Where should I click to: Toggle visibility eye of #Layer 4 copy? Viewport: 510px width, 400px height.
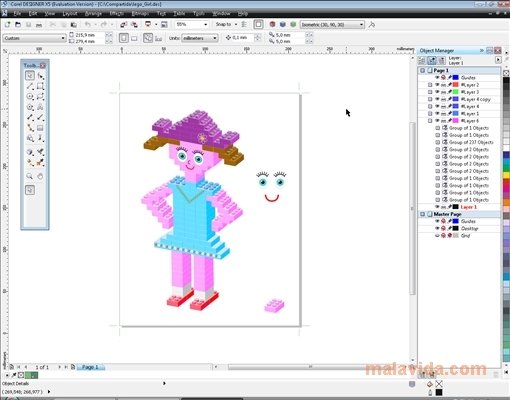pos(437,99)
